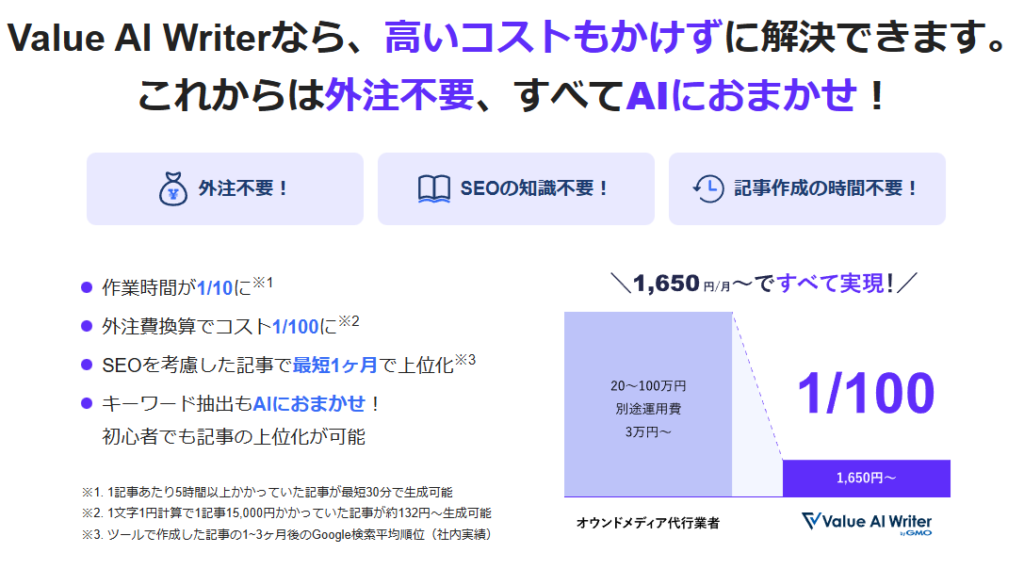
Task: Click footnote ※3 about Google検索平均順位
Action: (286, 534)
